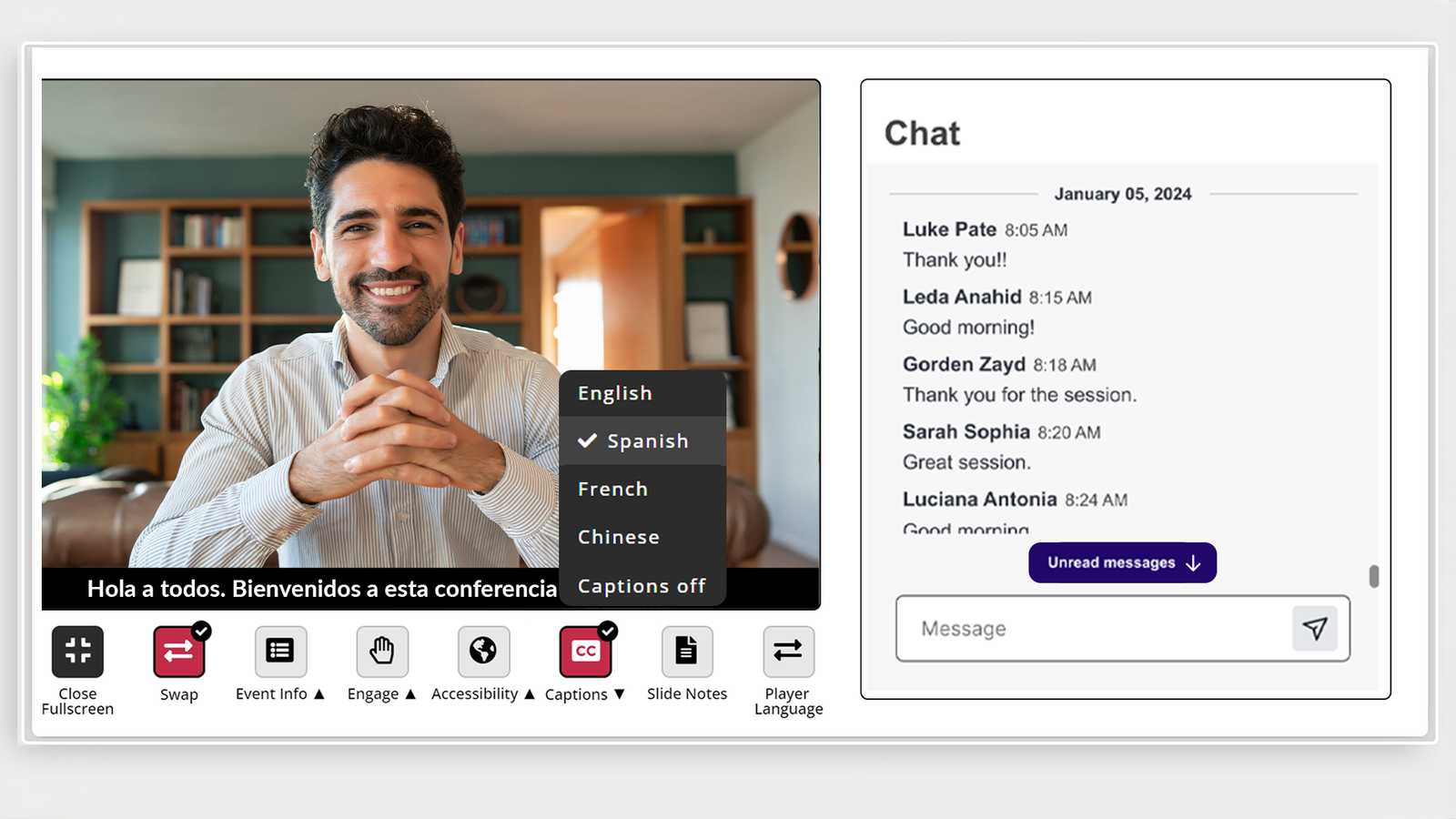Click the CC Captions icon
This screenshot has height=819, width=1456.
585,651
